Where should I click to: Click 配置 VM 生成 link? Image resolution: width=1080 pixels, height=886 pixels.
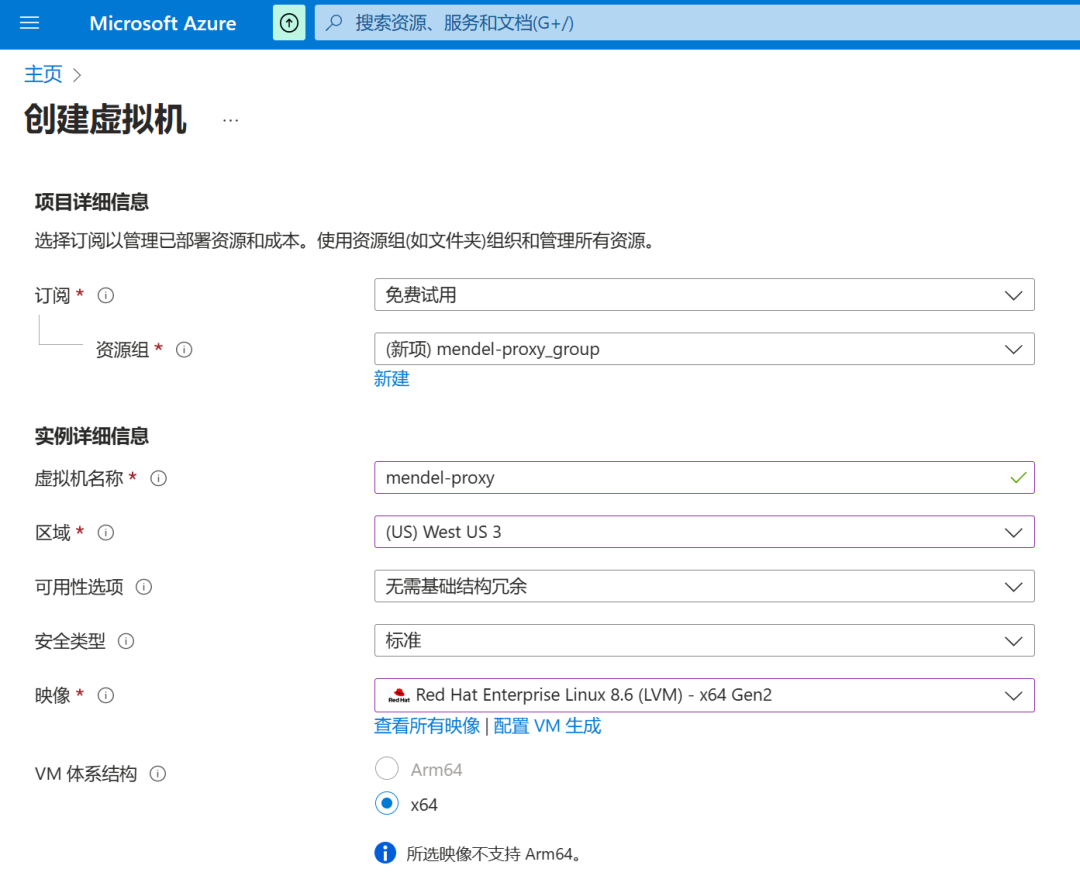(x=548, y=726)
